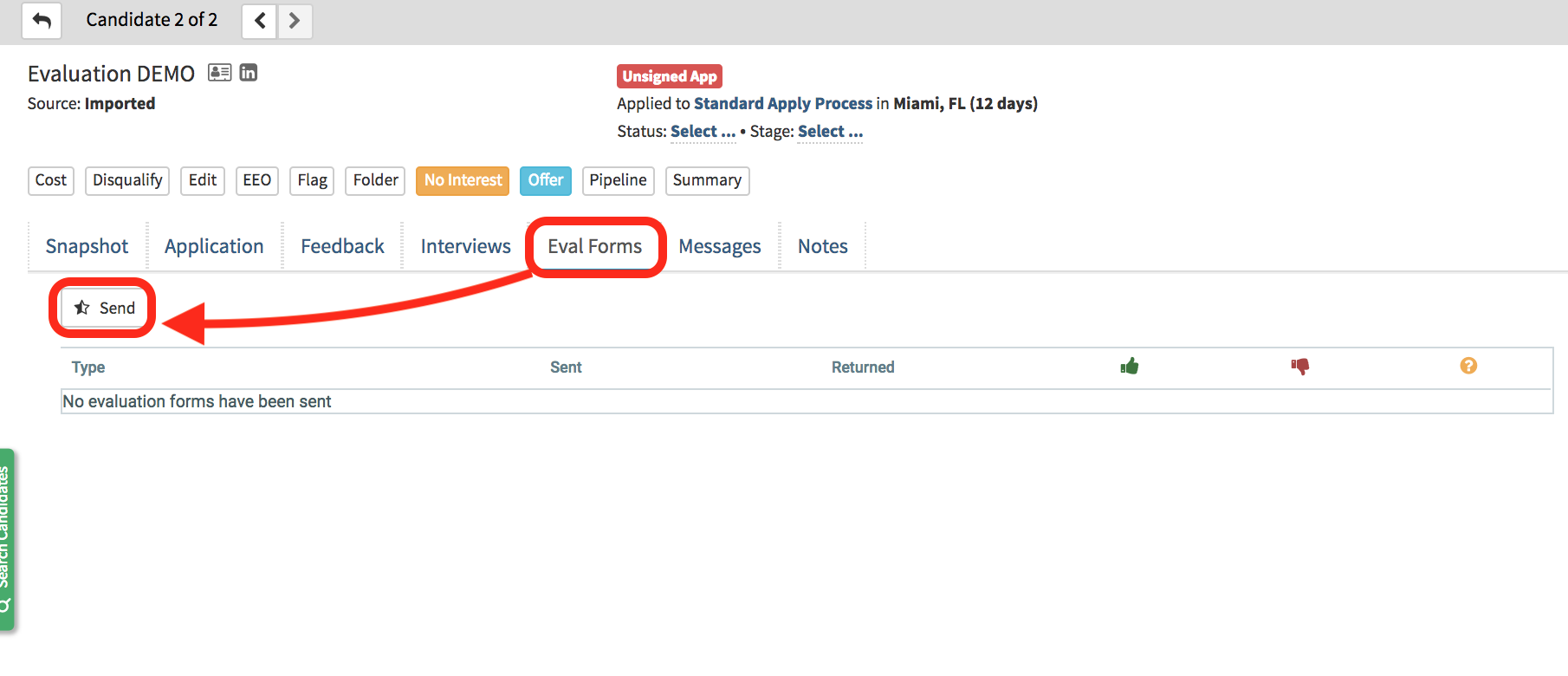Click the green thumbs up column icon
Viewport: 1568px width, 676px height.
coord(1129,367)
